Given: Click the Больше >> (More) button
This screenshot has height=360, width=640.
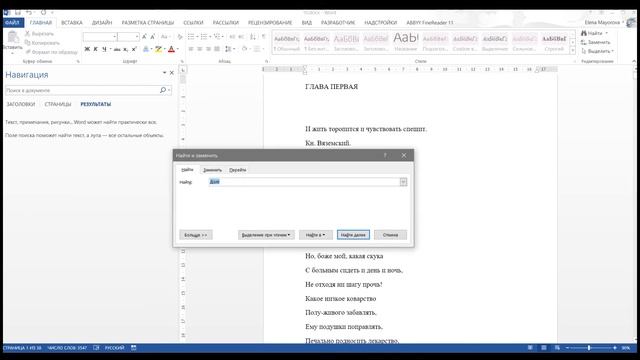Looking at the screenshot, I should [x=196, y=235].
